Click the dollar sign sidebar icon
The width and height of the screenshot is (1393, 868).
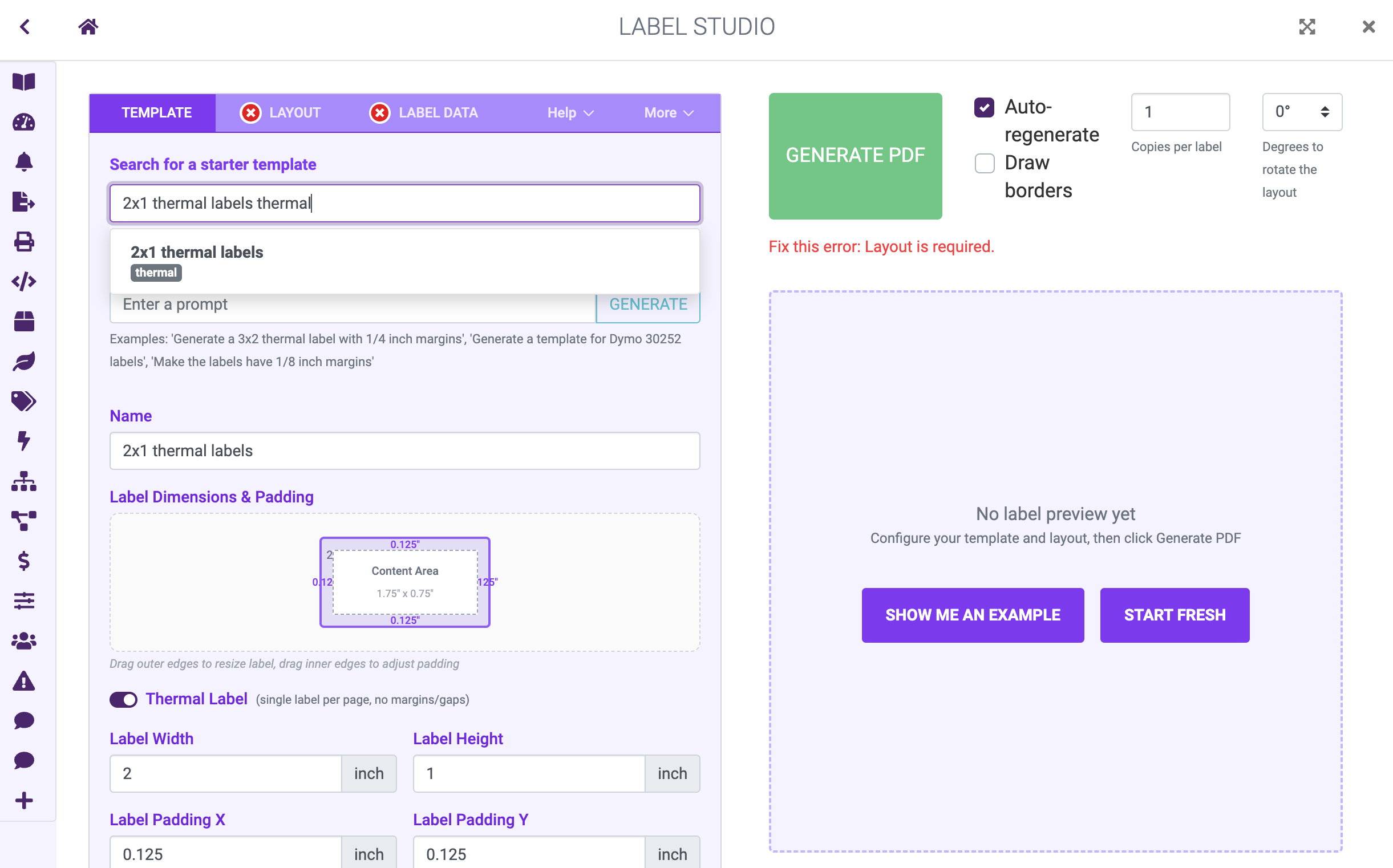[23, 560]
